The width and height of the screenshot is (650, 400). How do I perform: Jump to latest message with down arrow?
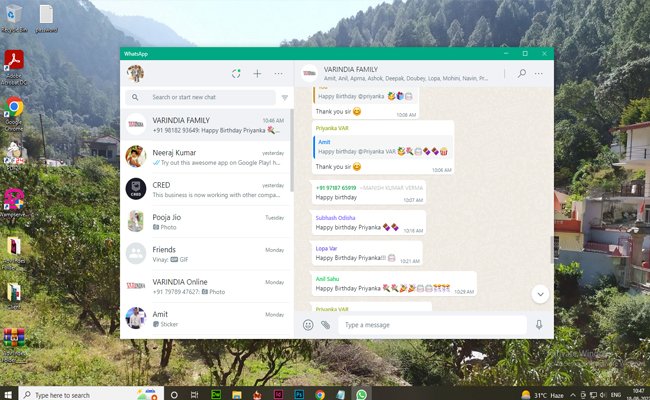click(x=539, y=294)
